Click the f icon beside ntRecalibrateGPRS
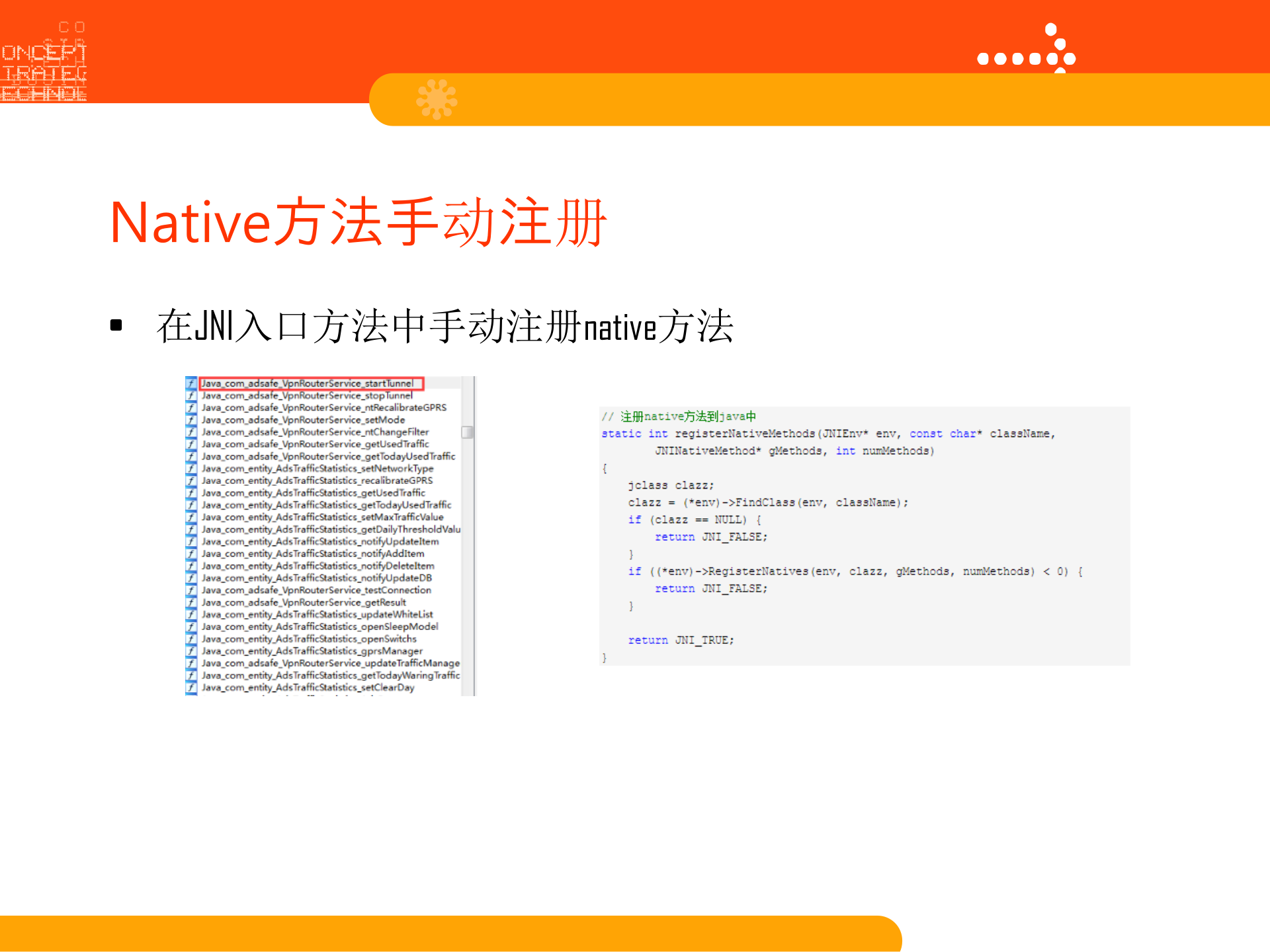Image resolution: width=1270 pixels, height=952 pixels. (x=190, y=407)
